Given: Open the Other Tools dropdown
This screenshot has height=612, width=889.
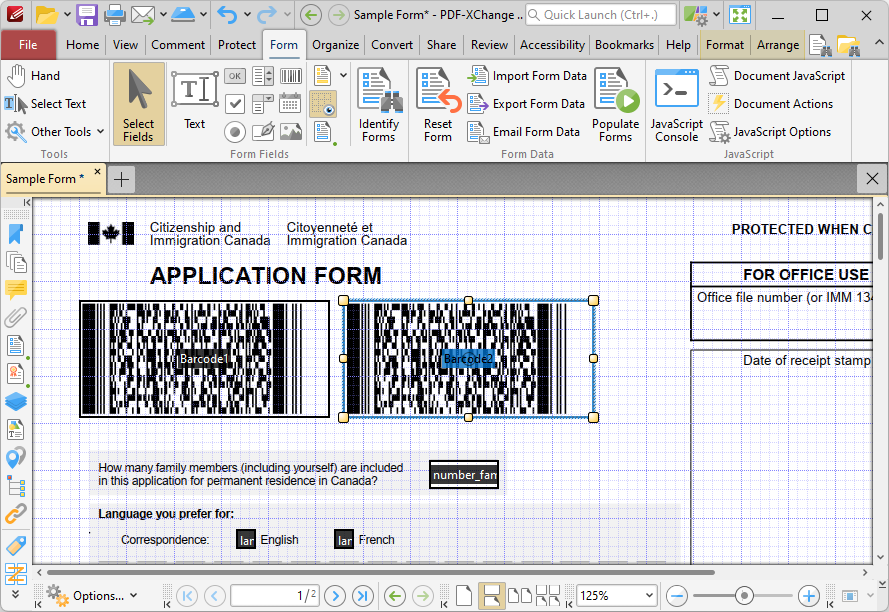Looking at the screenshot, I should 54,131.
